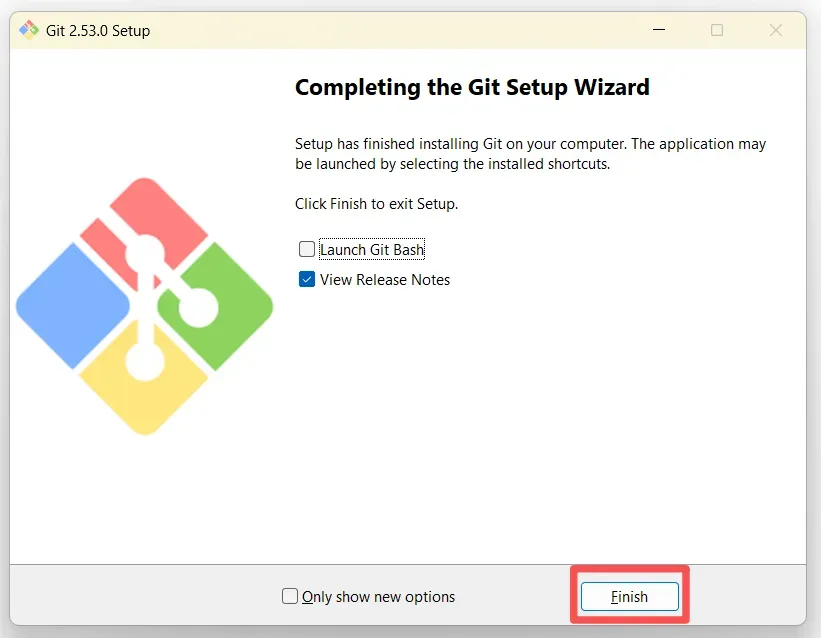Minimize the Git Setup window
821x638 pixels.
659,30
